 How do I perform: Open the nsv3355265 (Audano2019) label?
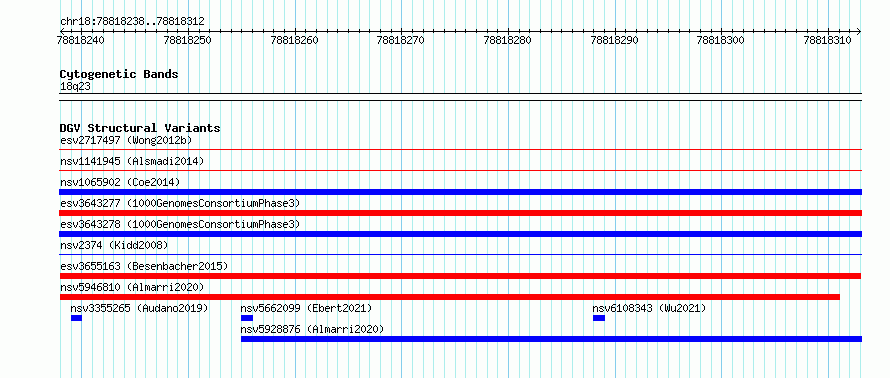(140, 308)
